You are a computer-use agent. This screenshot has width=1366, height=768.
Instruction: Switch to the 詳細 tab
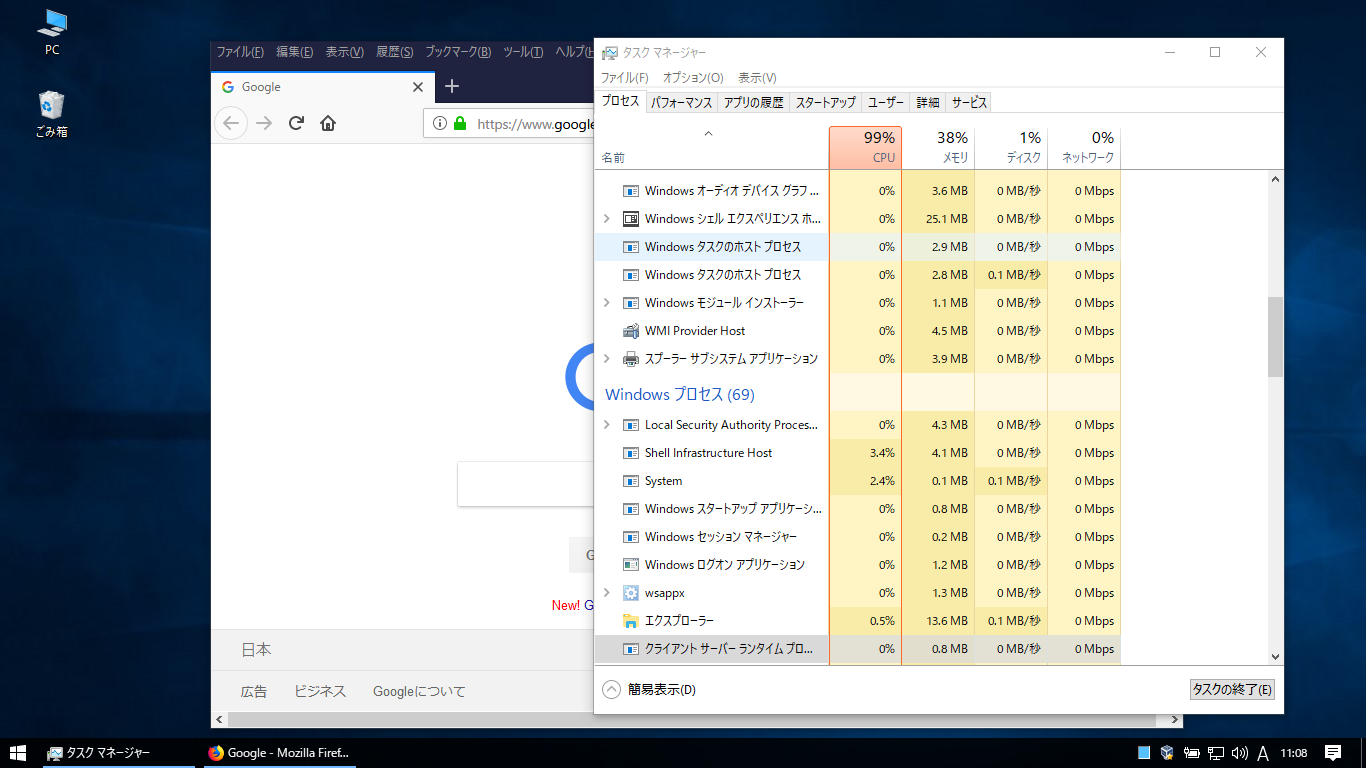pos(928,102)
